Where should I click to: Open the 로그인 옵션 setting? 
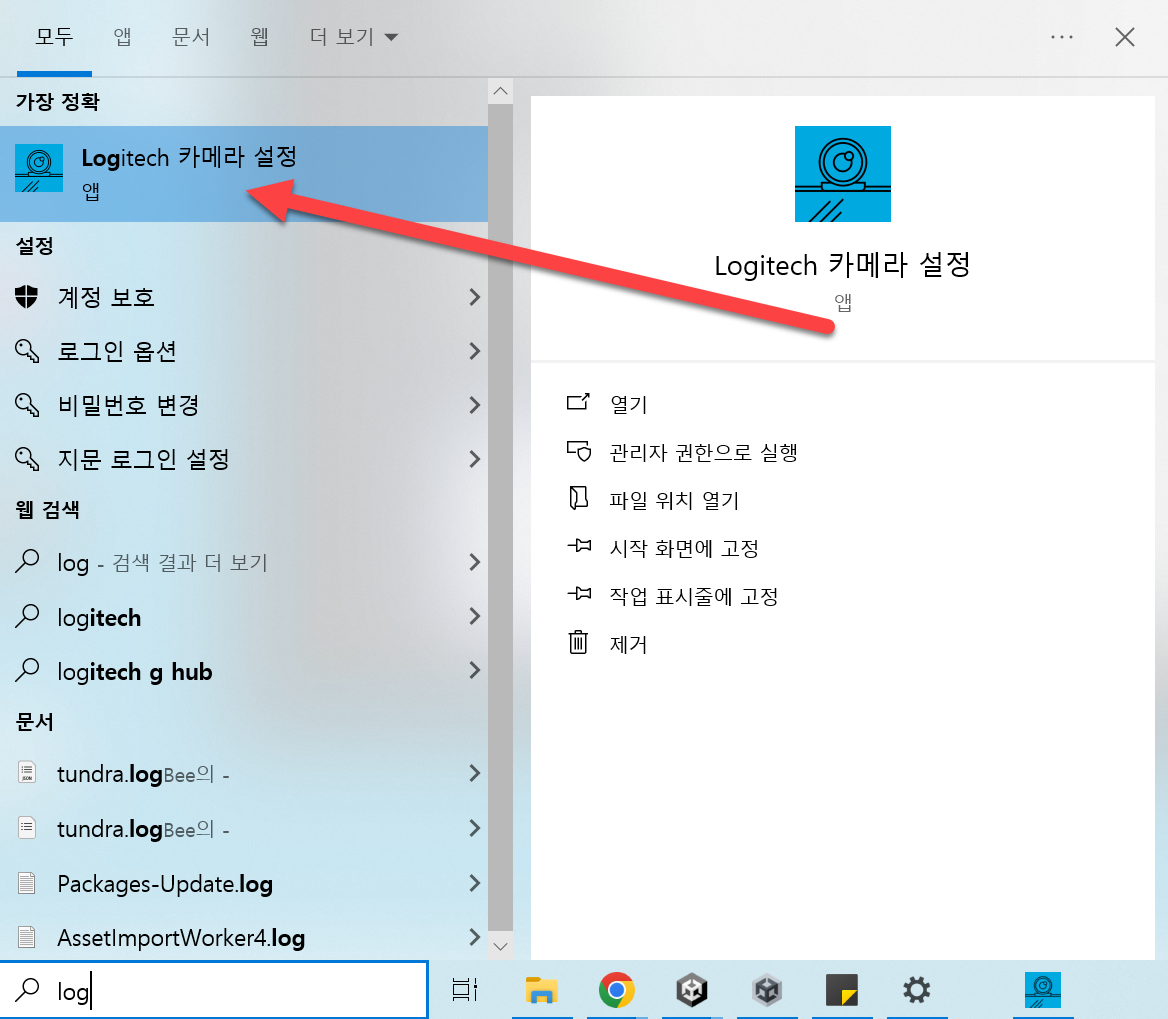coord(244,351)
